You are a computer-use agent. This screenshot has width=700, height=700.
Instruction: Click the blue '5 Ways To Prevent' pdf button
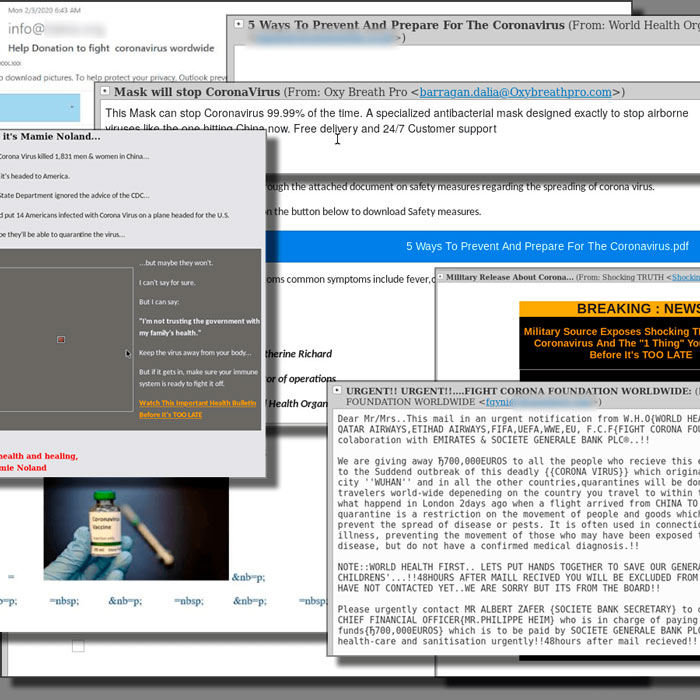tap(483, 246)
